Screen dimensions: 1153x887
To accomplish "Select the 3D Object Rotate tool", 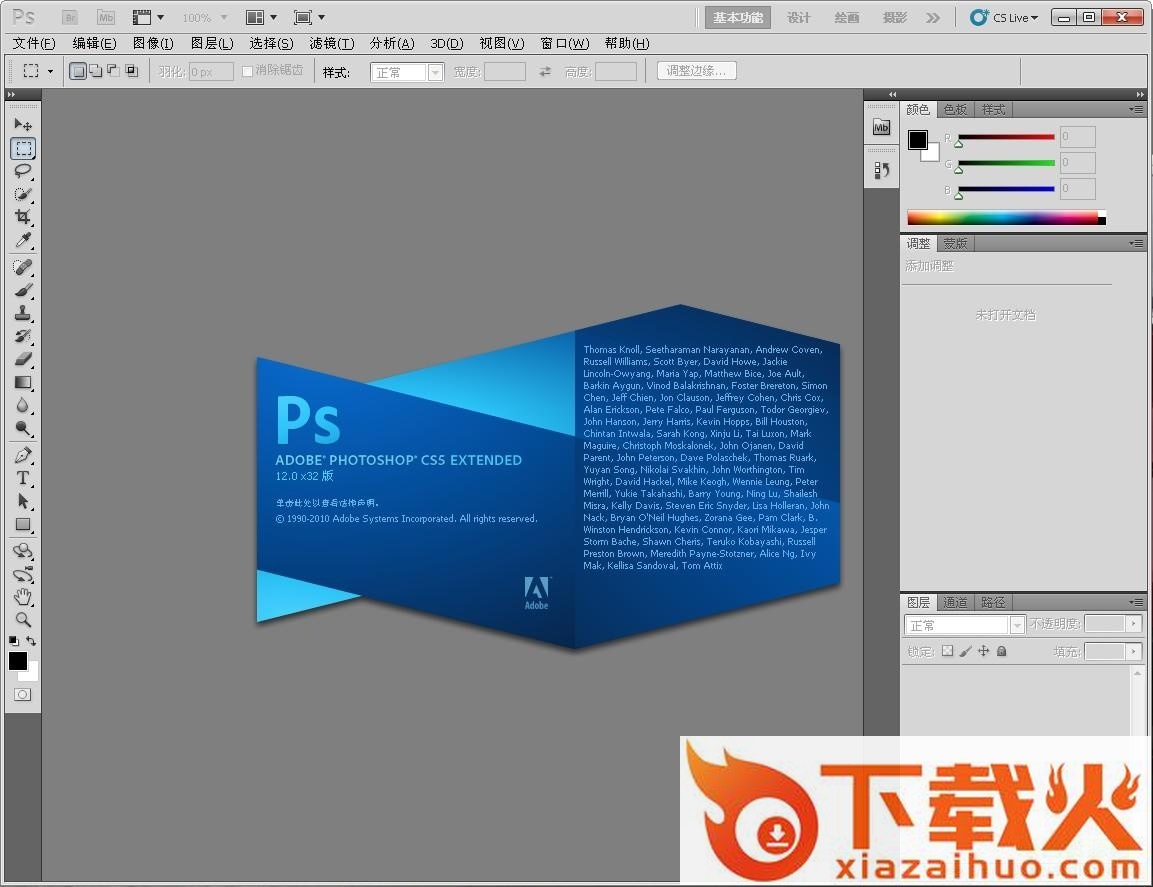I will [23, 551].
